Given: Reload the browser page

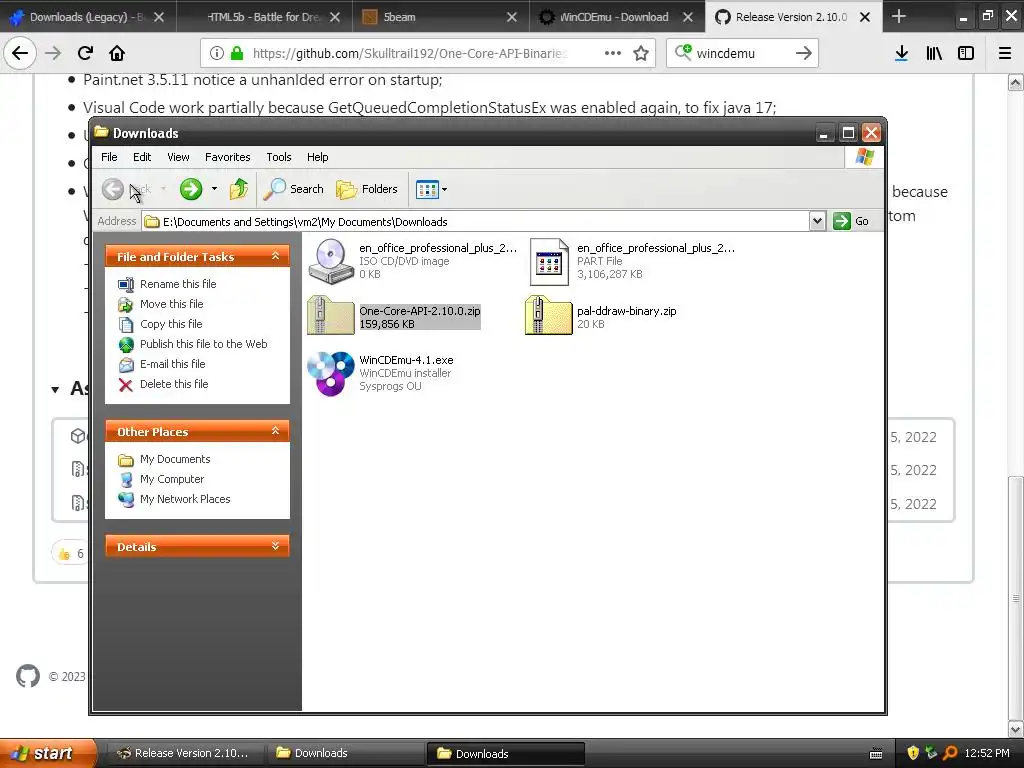Looking at the screenshot, I should (85, 53).
